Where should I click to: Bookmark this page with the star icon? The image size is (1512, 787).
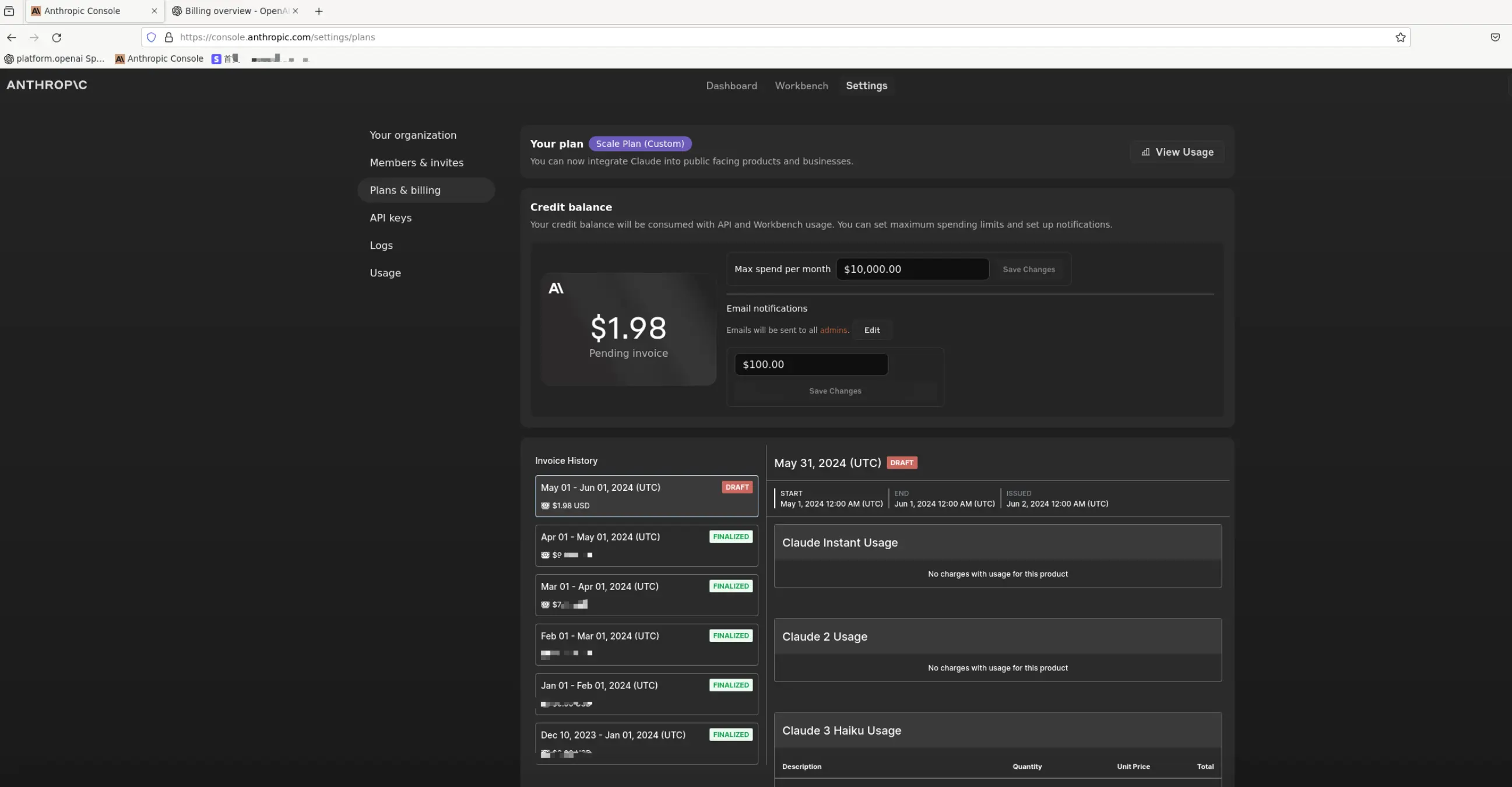tap(1401, 37)
